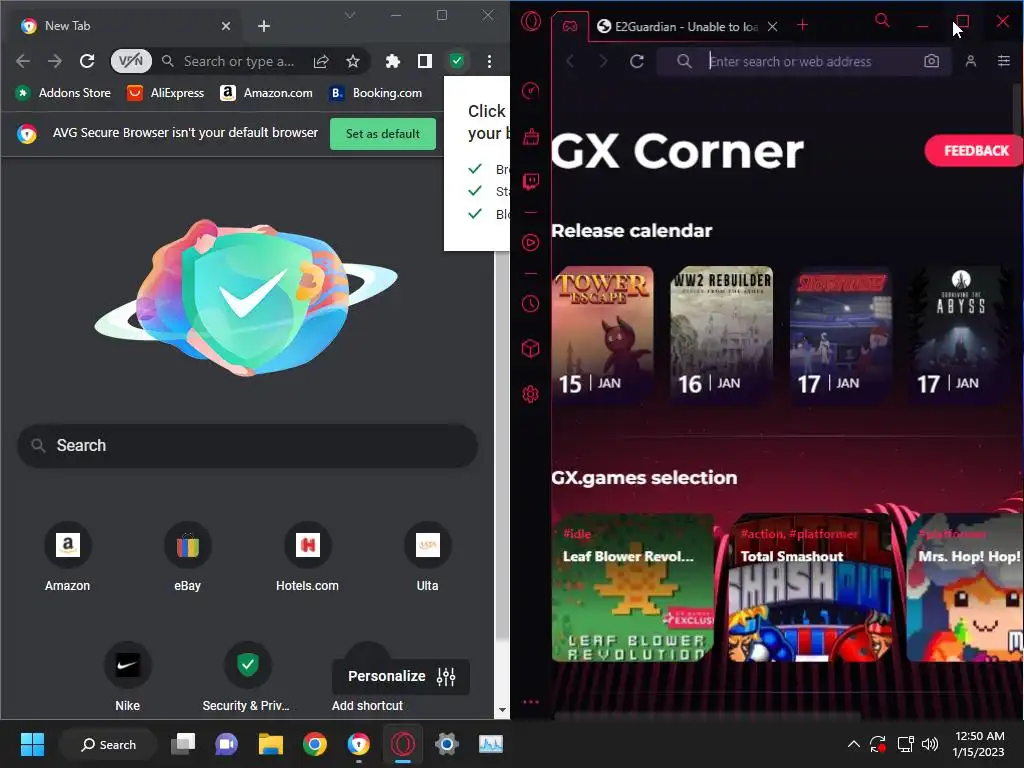Open the extensions puzzle icon in AVG browser
The width and height of the screenshot is (1024, 768).
point(392,61)
